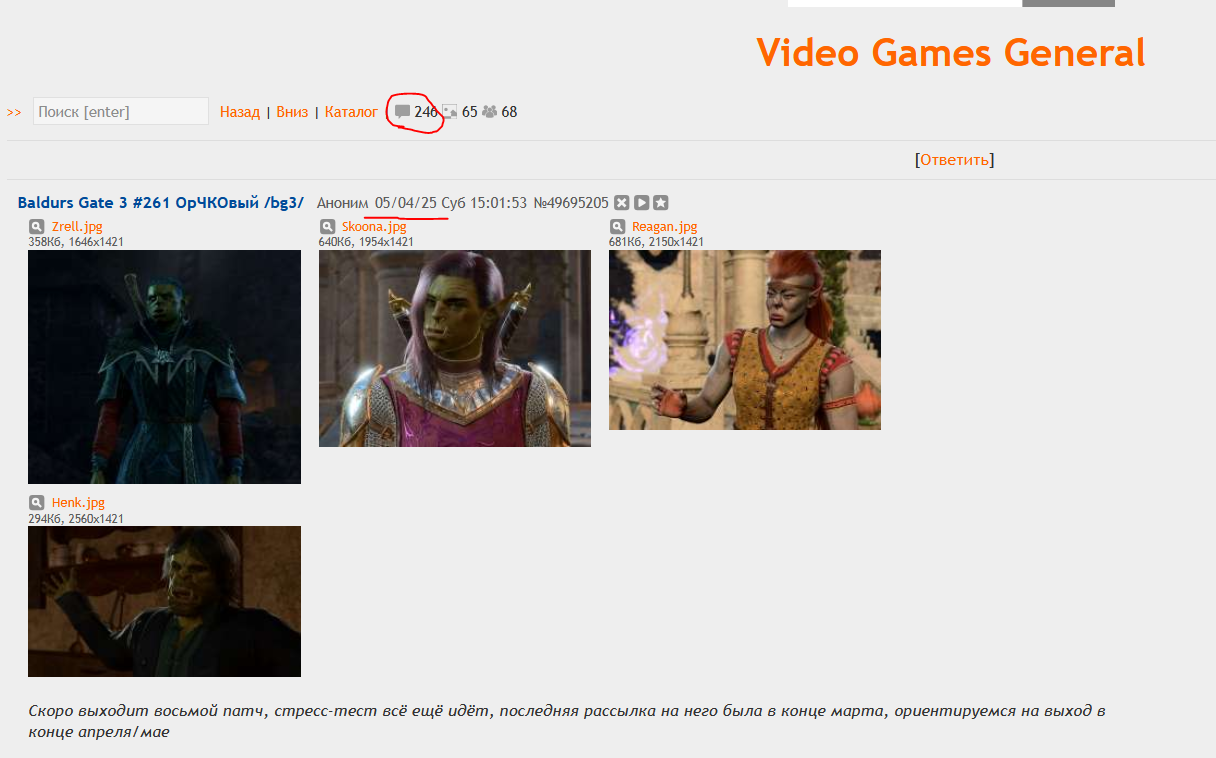
Task: Click the post date 05/04/25 Суб 15:01:53
Action: [451, 203]
